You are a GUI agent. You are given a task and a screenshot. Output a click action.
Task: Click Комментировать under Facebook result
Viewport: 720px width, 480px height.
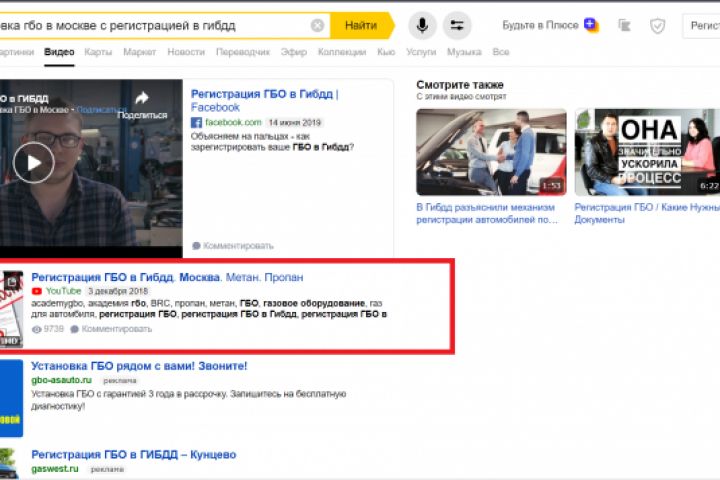point(233,246)
